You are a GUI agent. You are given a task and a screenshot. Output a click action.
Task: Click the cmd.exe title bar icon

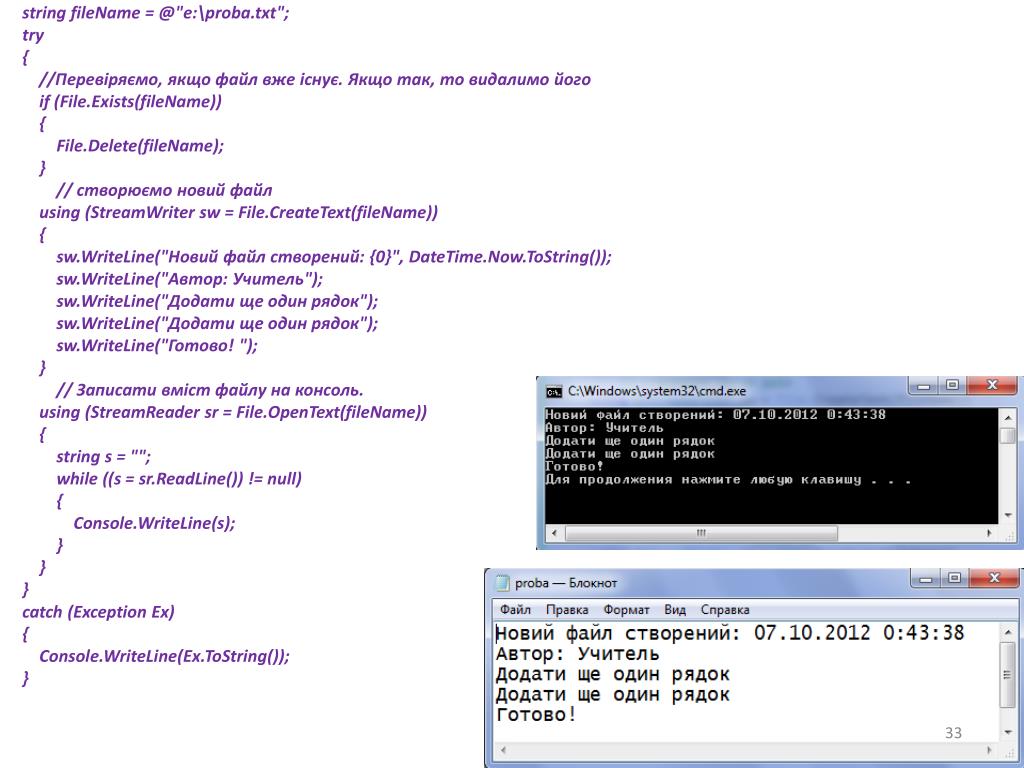pos(554,391)
